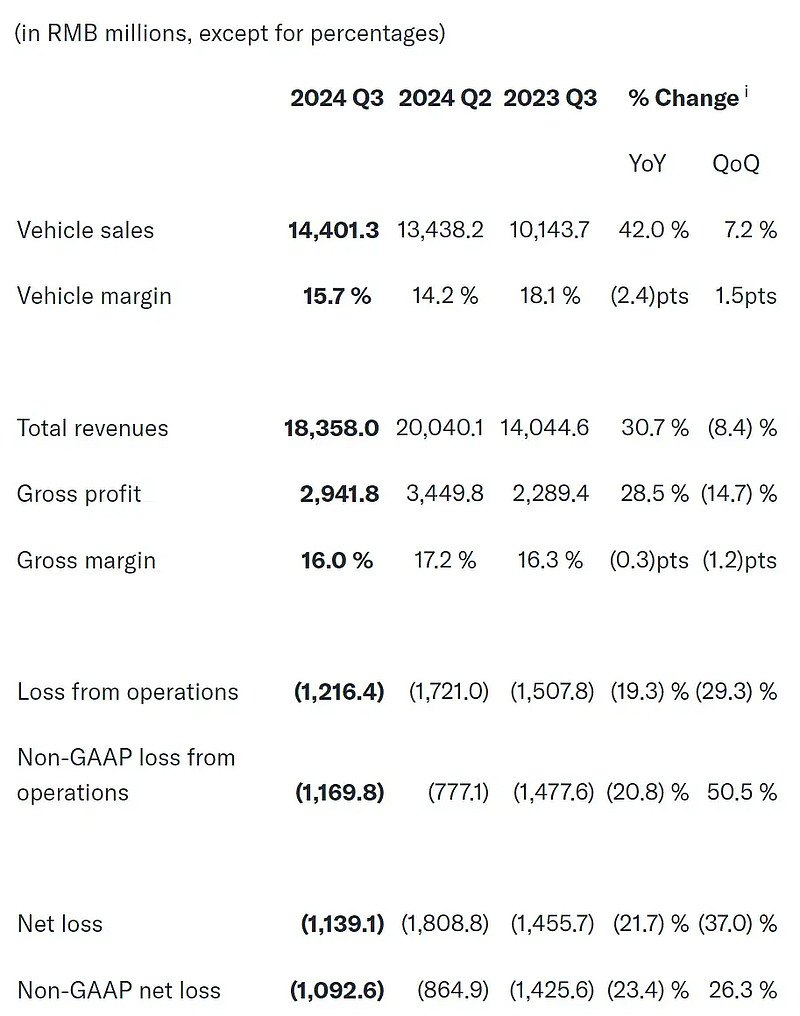
Task: Click the Non-GAAP net loss label
Action: coord(119,991)
